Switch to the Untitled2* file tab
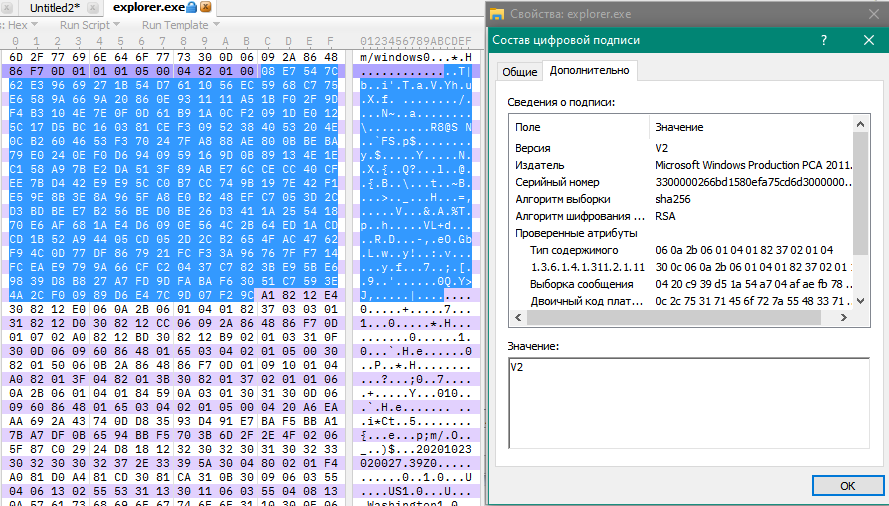This screenshot has width=889, height=506. tap(56, 7)
